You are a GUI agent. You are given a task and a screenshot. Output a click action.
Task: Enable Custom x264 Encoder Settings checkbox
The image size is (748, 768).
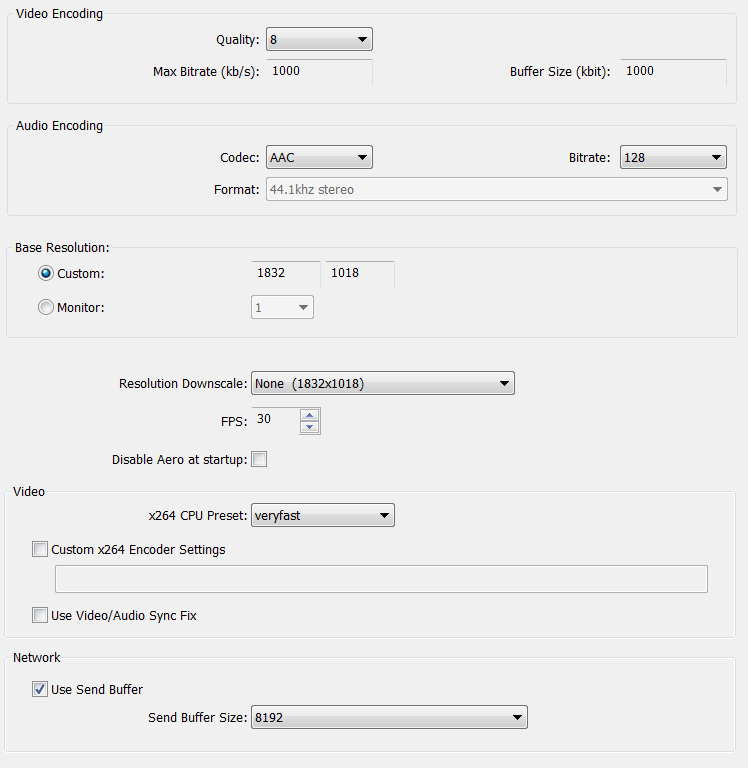(x=40, y=549)
